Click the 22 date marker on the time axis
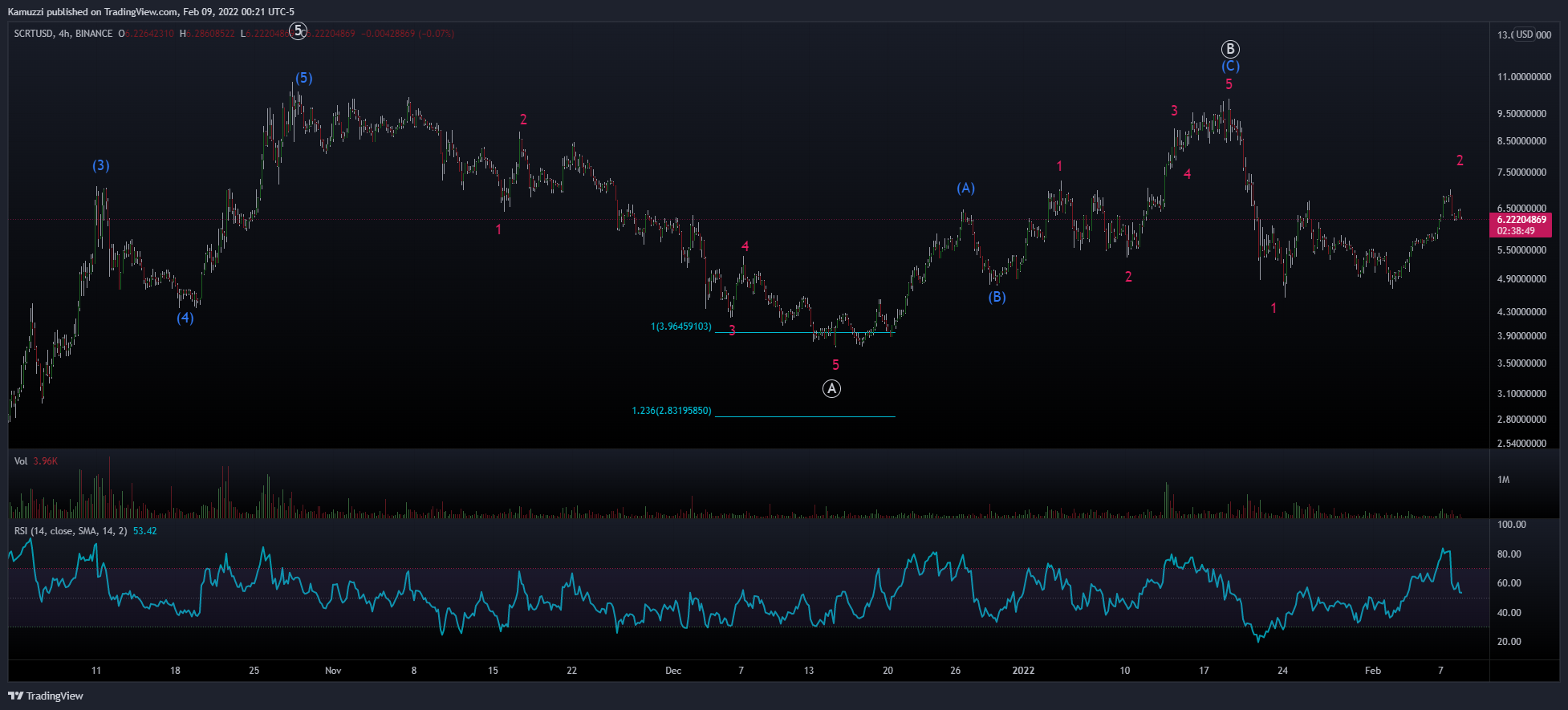 click(x=572, y=671)
